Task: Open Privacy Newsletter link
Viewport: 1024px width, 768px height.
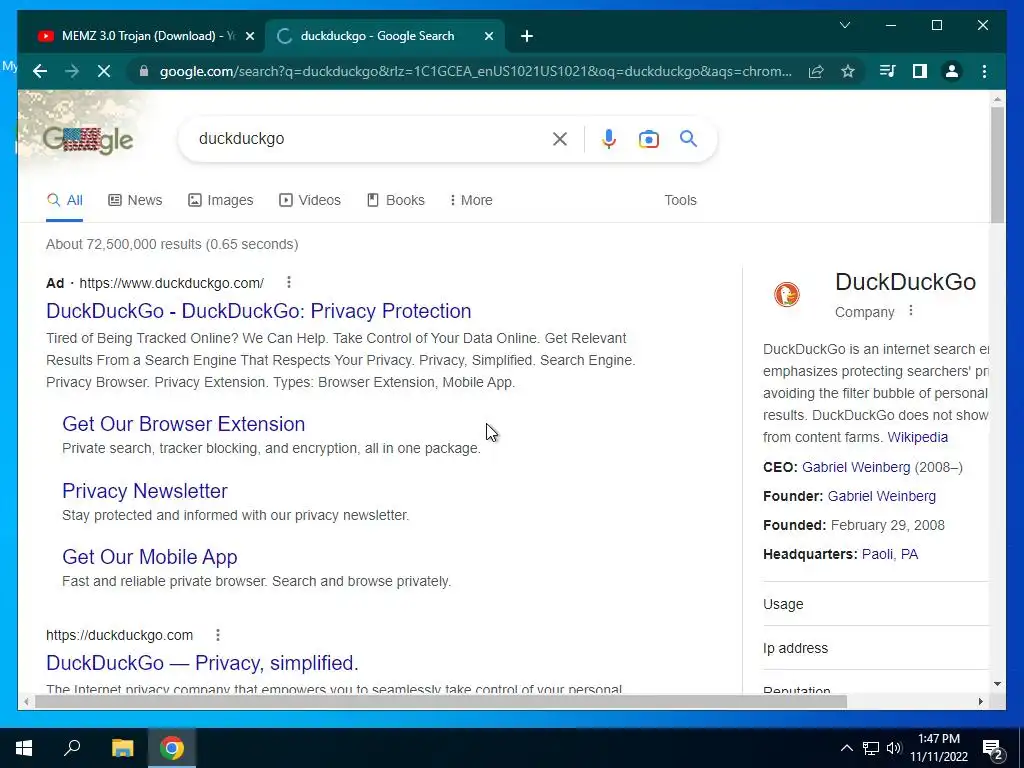Action: (145, 491)
